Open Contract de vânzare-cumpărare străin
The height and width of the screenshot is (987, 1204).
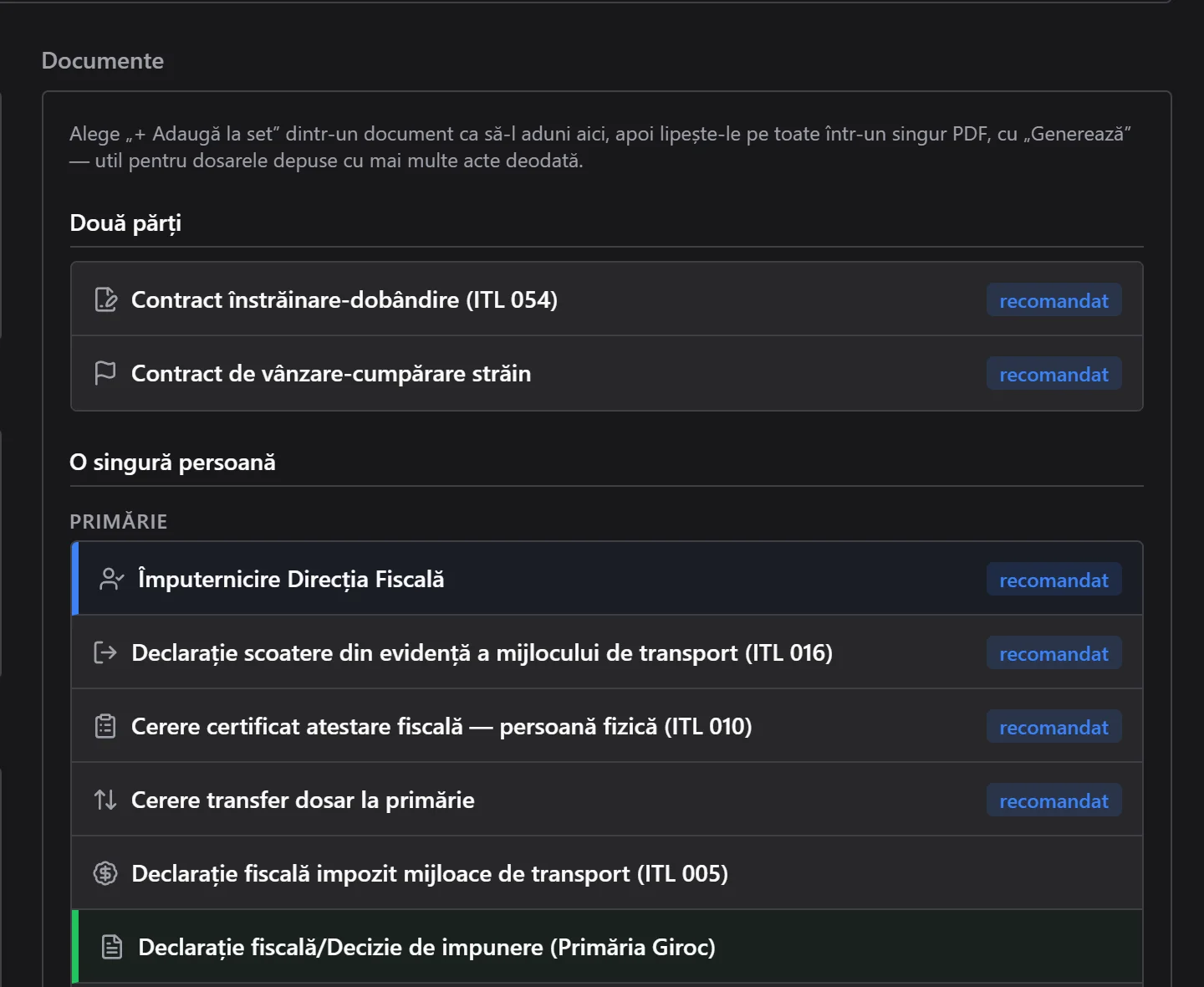pyautogui.click(x=607, y=373)
